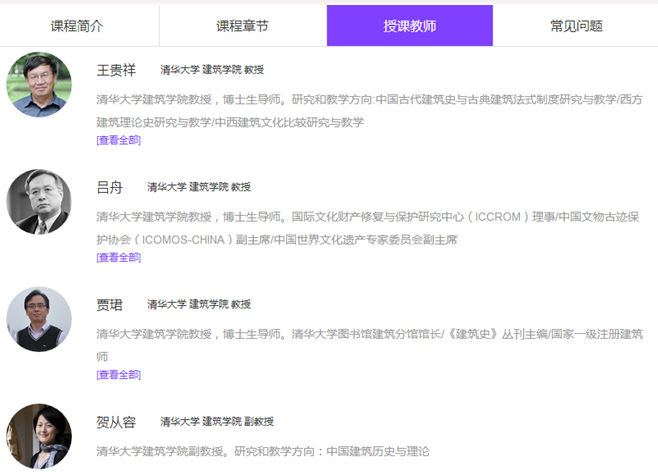Click the teacher name 贺从容
The image size is (658, 472).
pos(115,421)
